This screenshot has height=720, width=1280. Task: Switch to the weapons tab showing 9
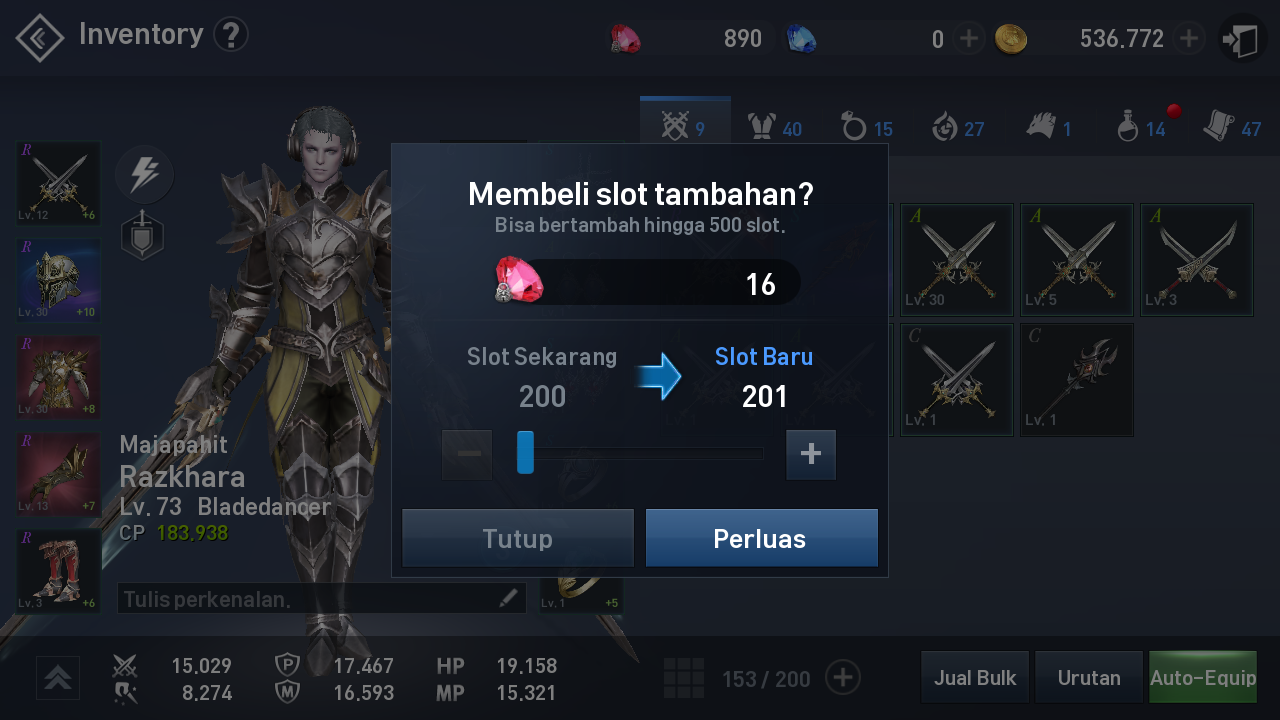685,125
